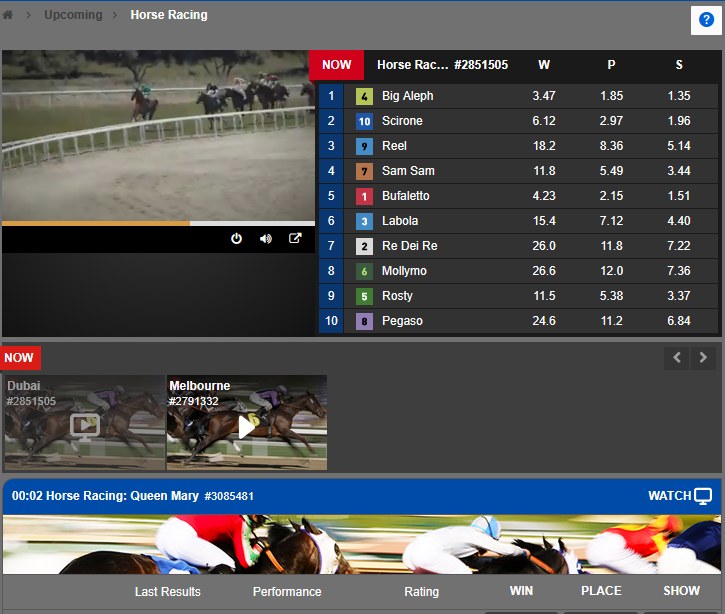
Task: Select Big Aleph win odds 3.47
Action: tap(544, 96)
